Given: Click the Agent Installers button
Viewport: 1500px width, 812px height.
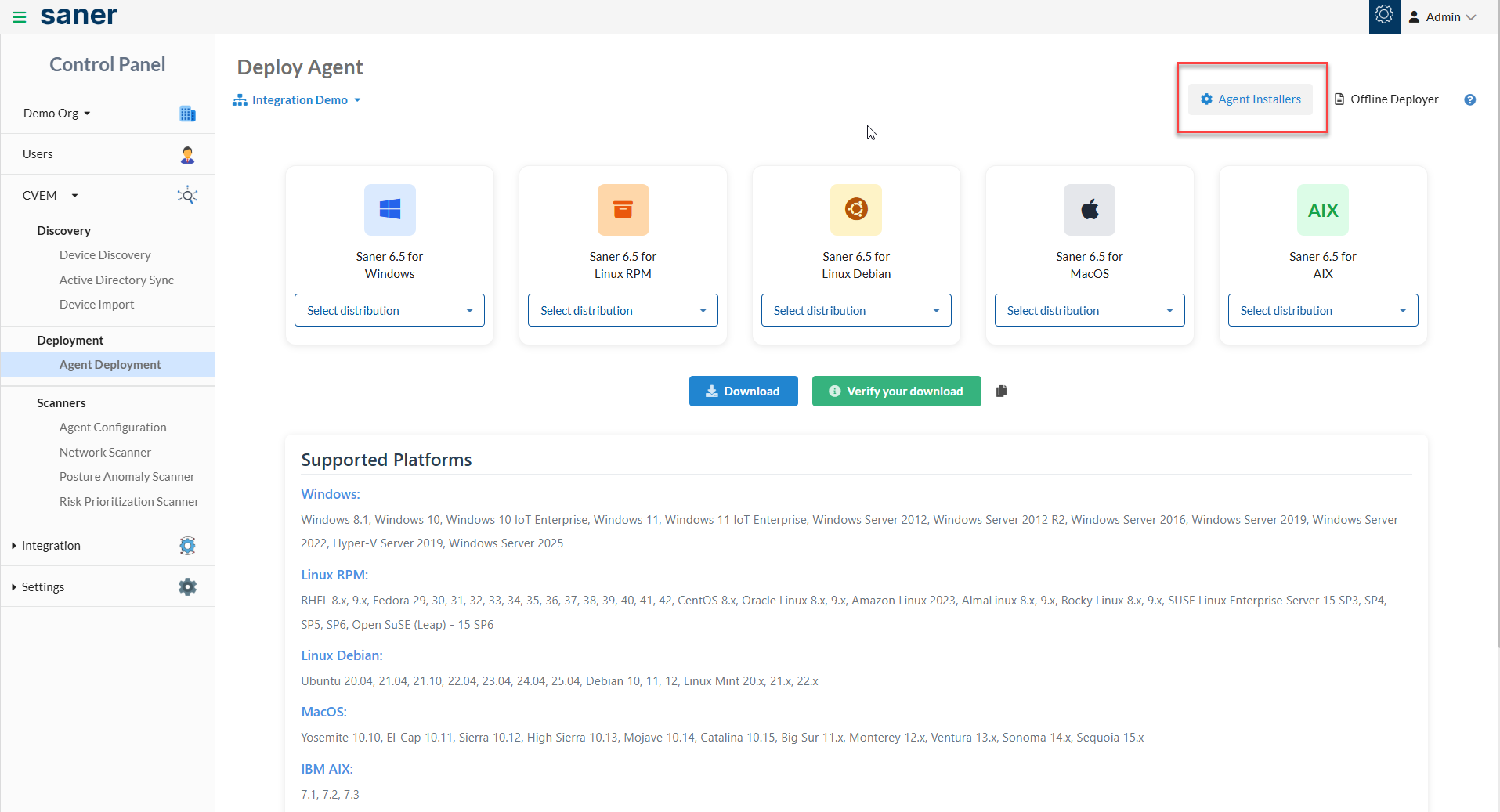Looking at the screenshot, I should [x=1250, y=99].
